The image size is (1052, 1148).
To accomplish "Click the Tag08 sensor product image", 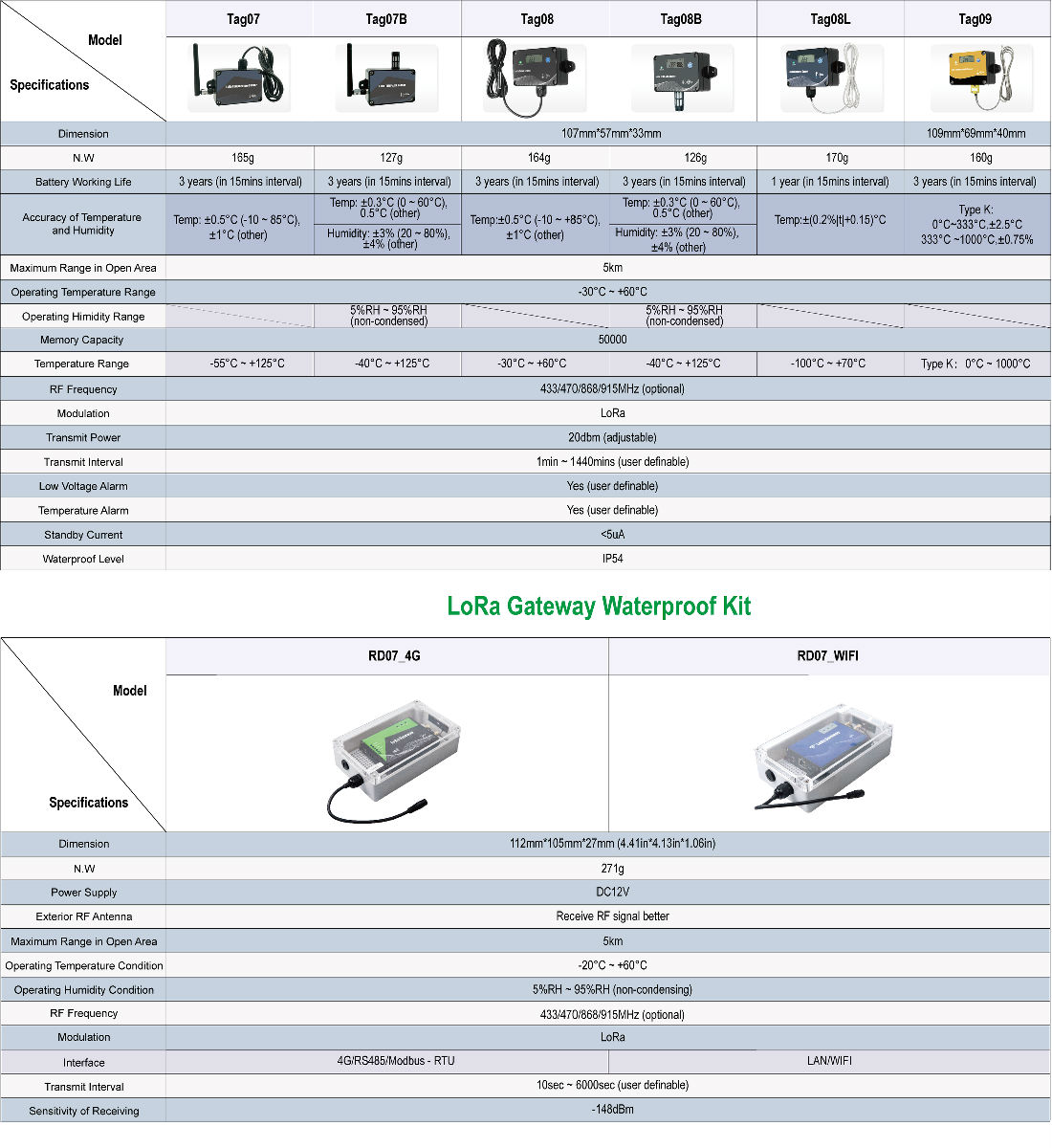I will point(534,77).
